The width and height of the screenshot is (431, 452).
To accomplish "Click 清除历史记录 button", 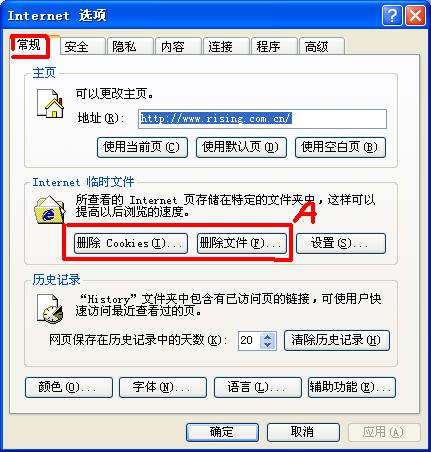I will click(337, 340).
